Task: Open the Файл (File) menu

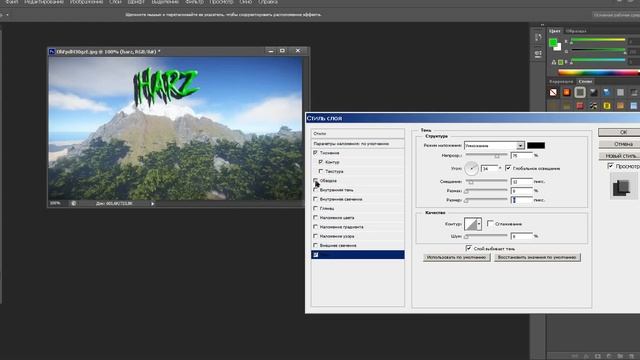Action: (12, 2)
